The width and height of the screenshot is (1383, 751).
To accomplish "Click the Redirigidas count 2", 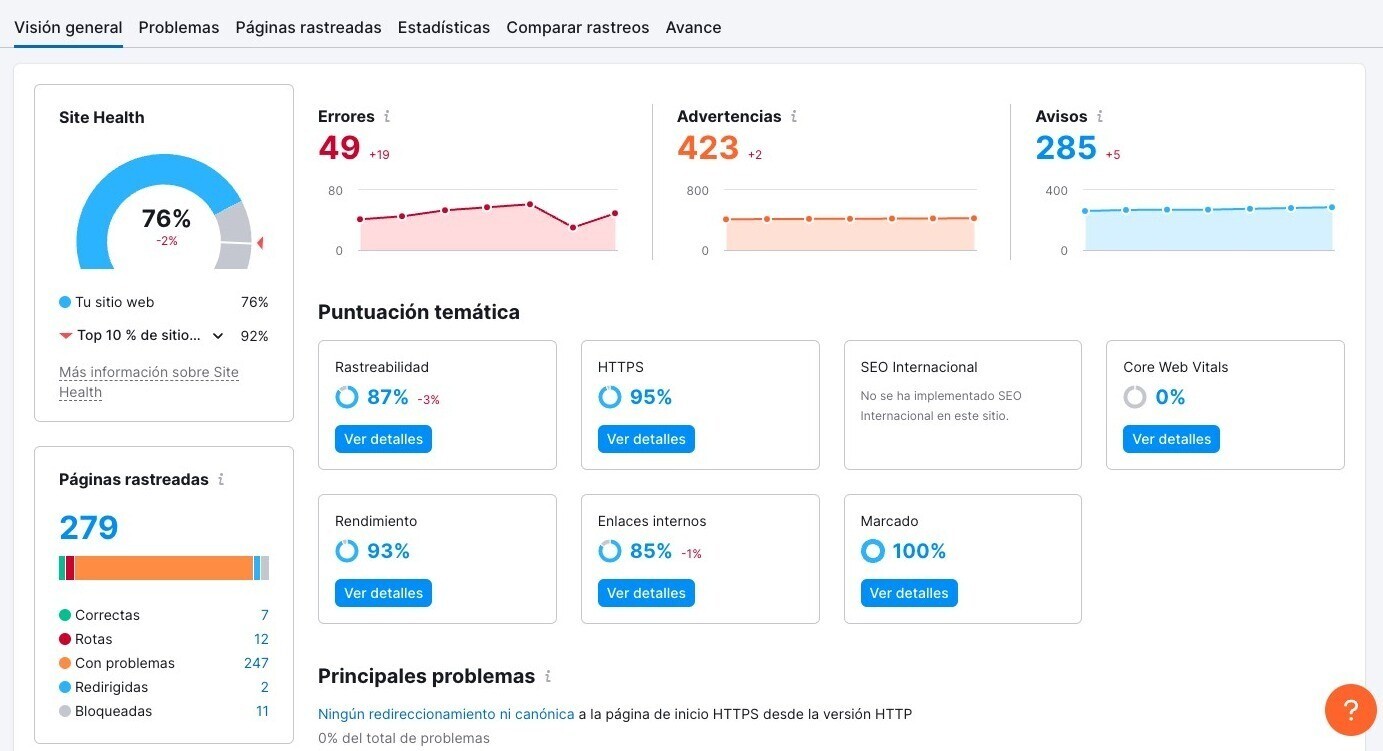I will click(x=264, y=687).
